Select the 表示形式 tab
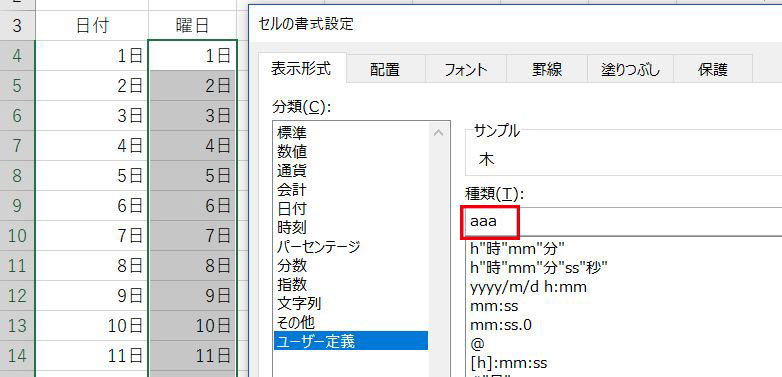The image size is (782, 377). [301, 68]
